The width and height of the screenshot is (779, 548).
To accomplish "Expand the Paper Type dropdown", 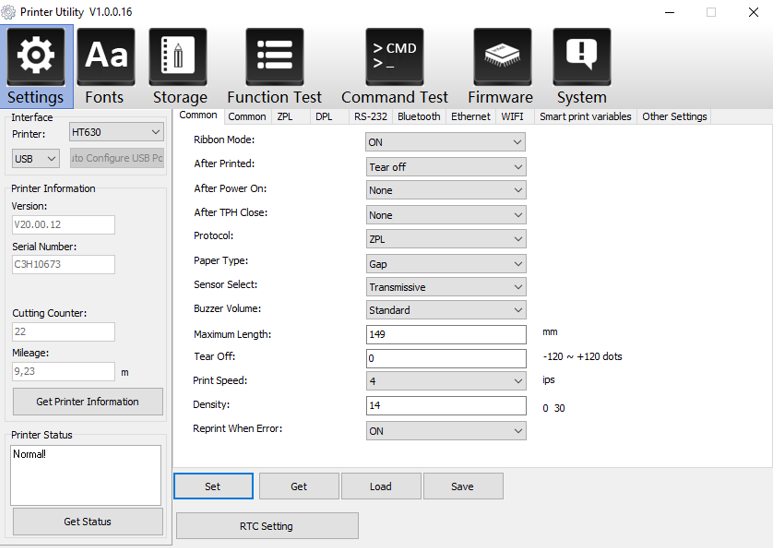I will pyautogui.click(x=445, y=264).
